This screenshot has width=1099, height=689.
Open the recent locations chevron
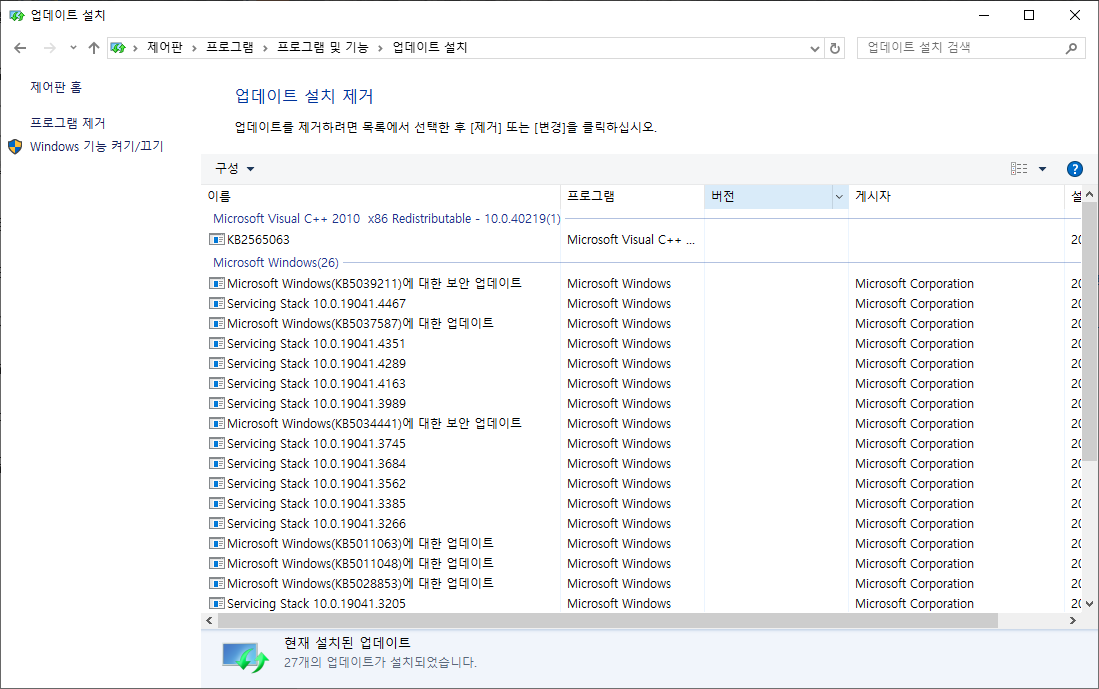click(73, 48)
